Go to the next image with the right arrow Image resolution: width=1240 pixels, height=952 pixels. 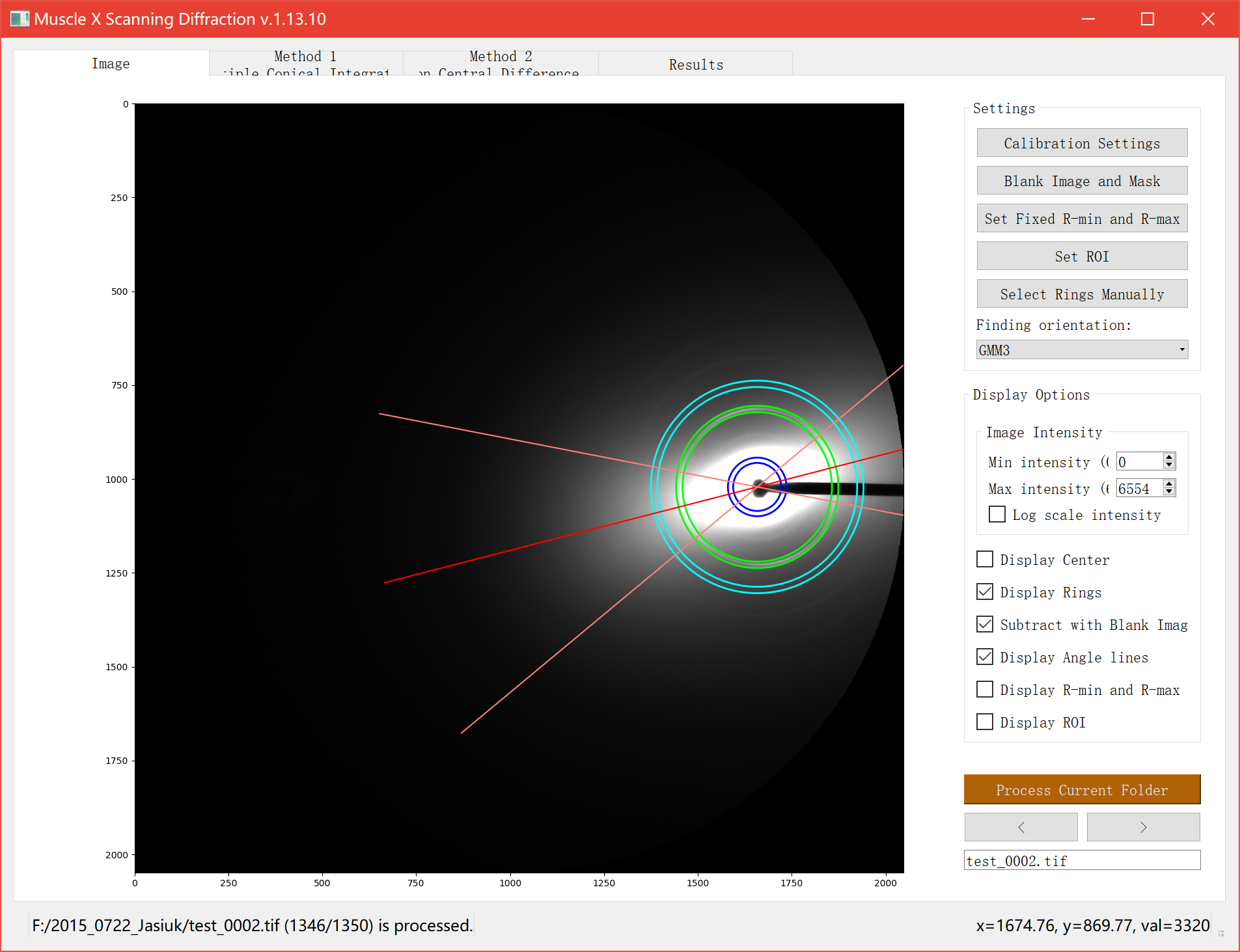coord(1143,827)
